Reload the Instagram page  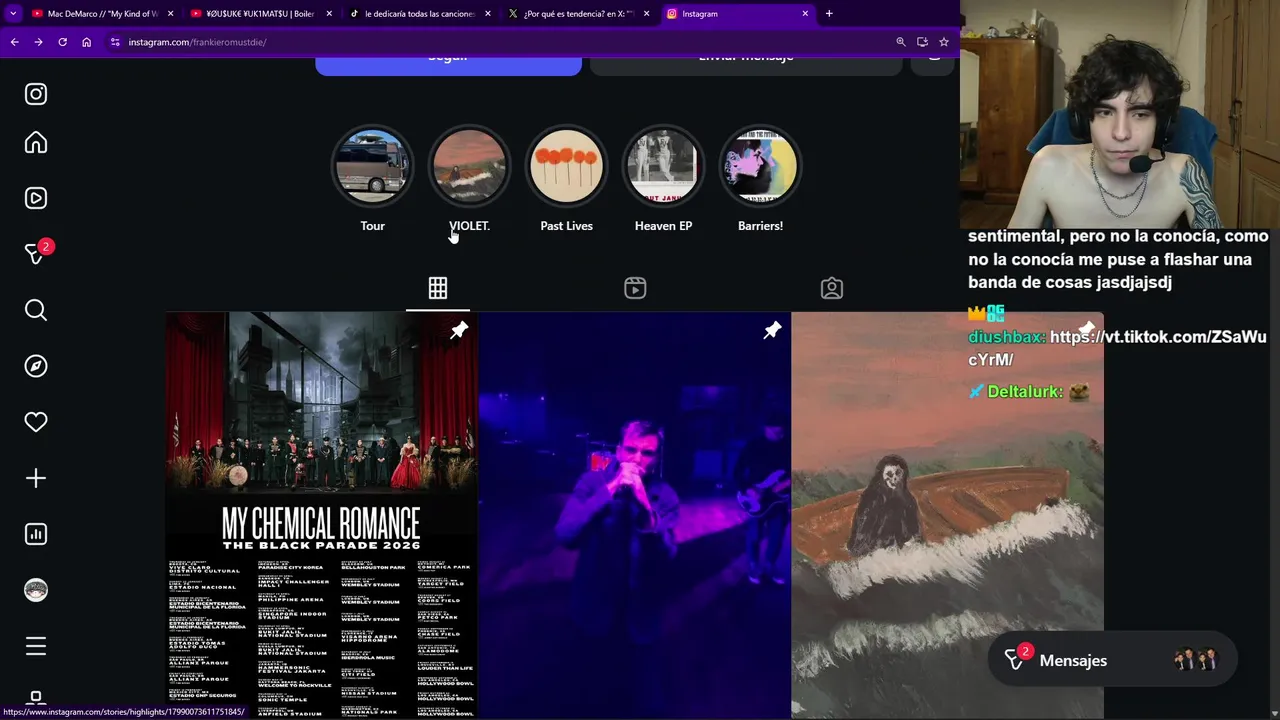click(62, 42)
